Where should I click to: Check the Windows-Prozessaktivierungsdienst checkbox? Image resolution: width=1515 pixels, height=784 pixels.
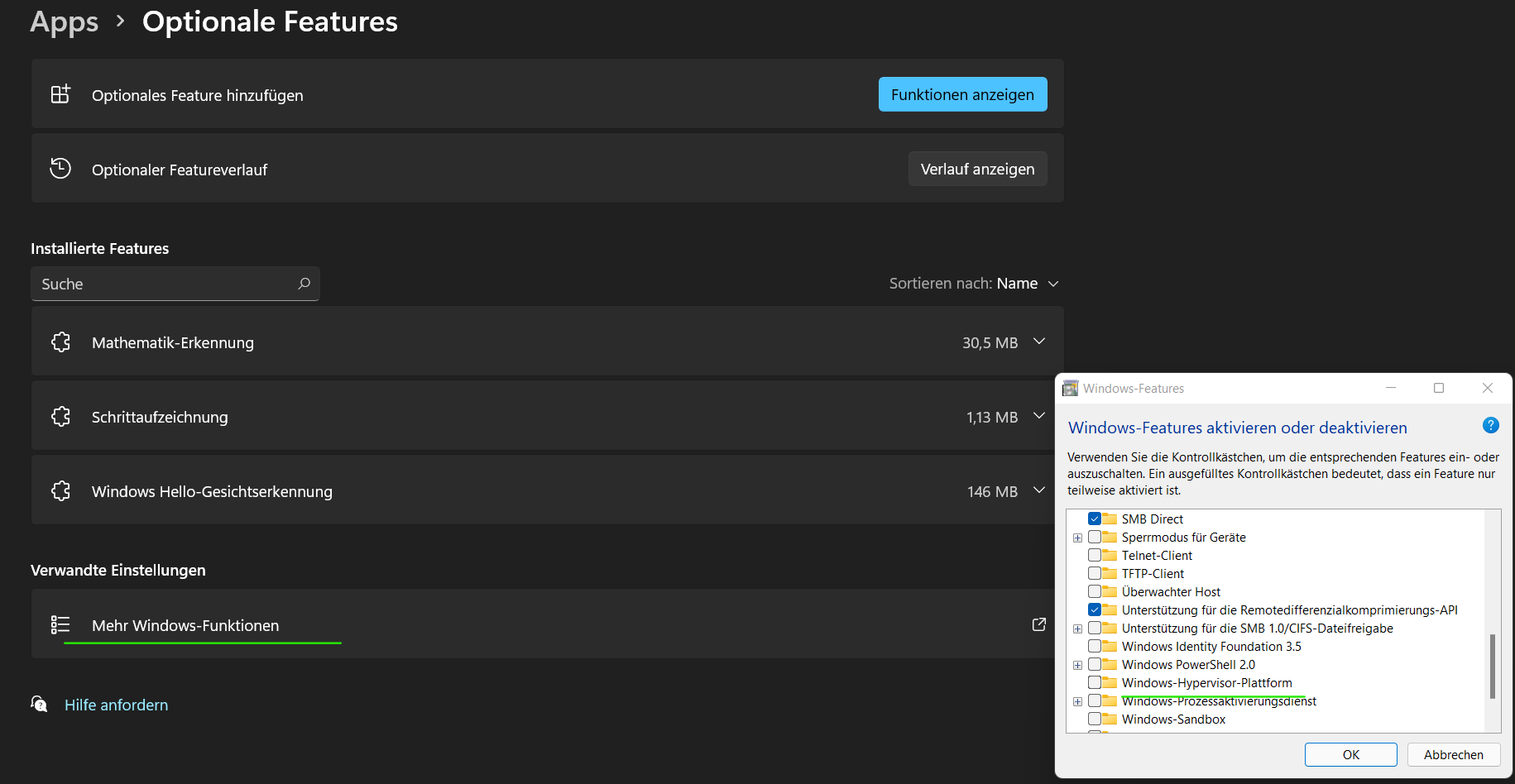pos(1095,700)
